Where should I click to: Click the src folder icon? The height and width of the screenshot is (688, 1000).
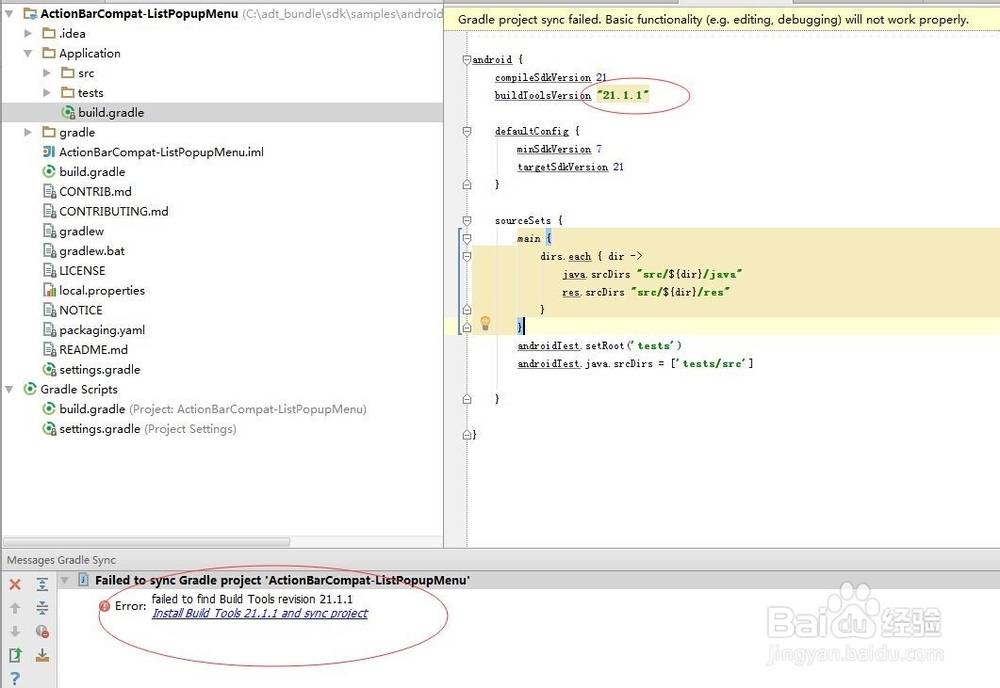pyautogui.click(x=68, y=73)
